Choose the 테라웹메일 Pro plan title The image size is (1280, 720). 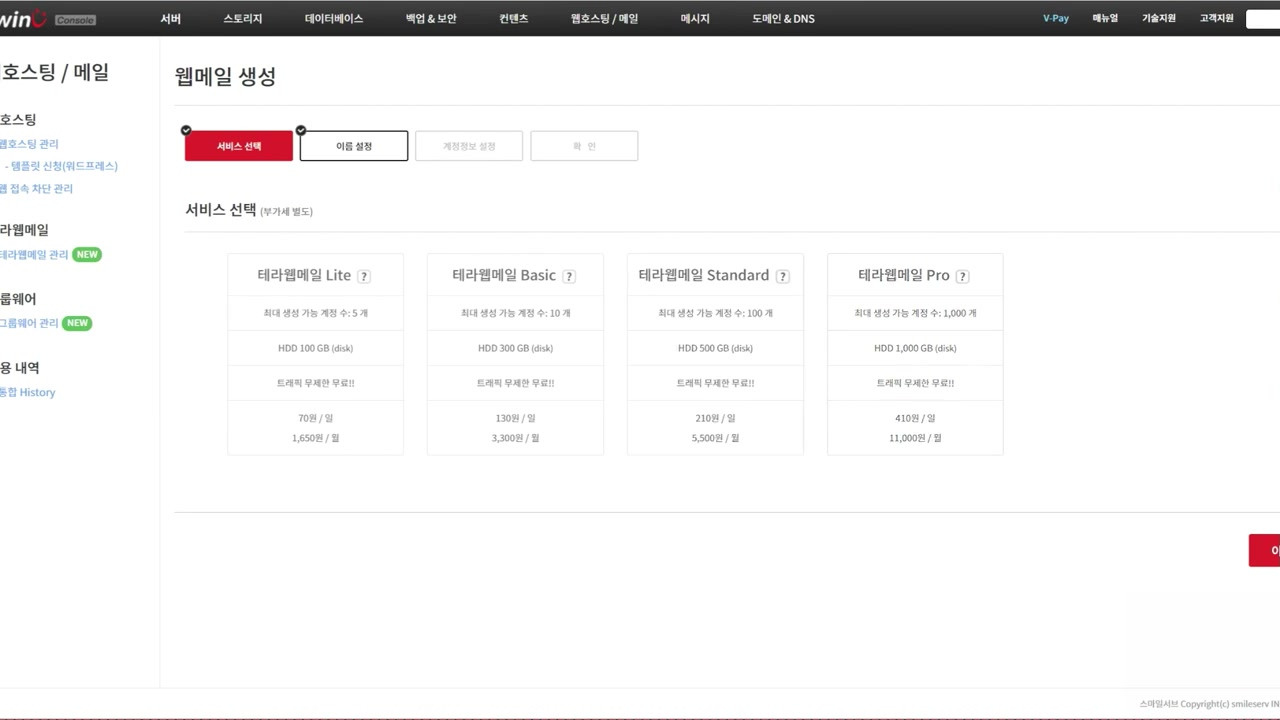point(904,276)
